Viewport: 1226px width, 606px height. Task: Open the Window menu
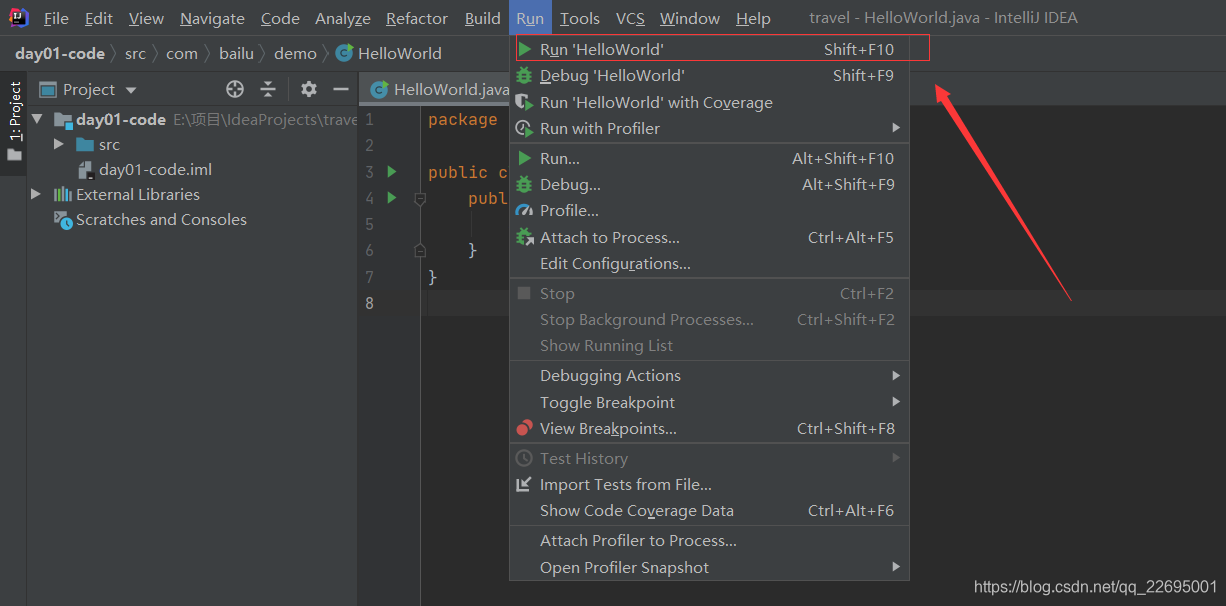coord(690,18)
